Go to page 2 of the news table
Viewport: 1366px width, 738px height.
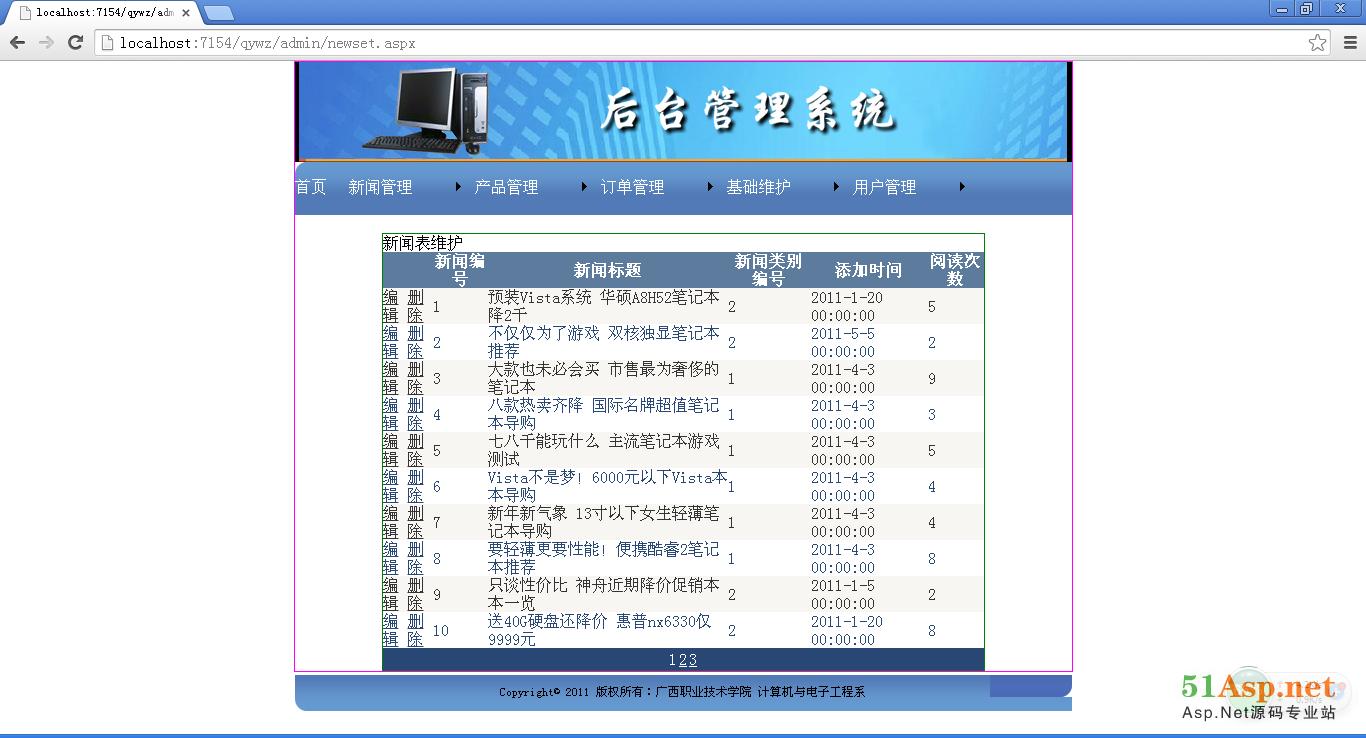(683, 660)
